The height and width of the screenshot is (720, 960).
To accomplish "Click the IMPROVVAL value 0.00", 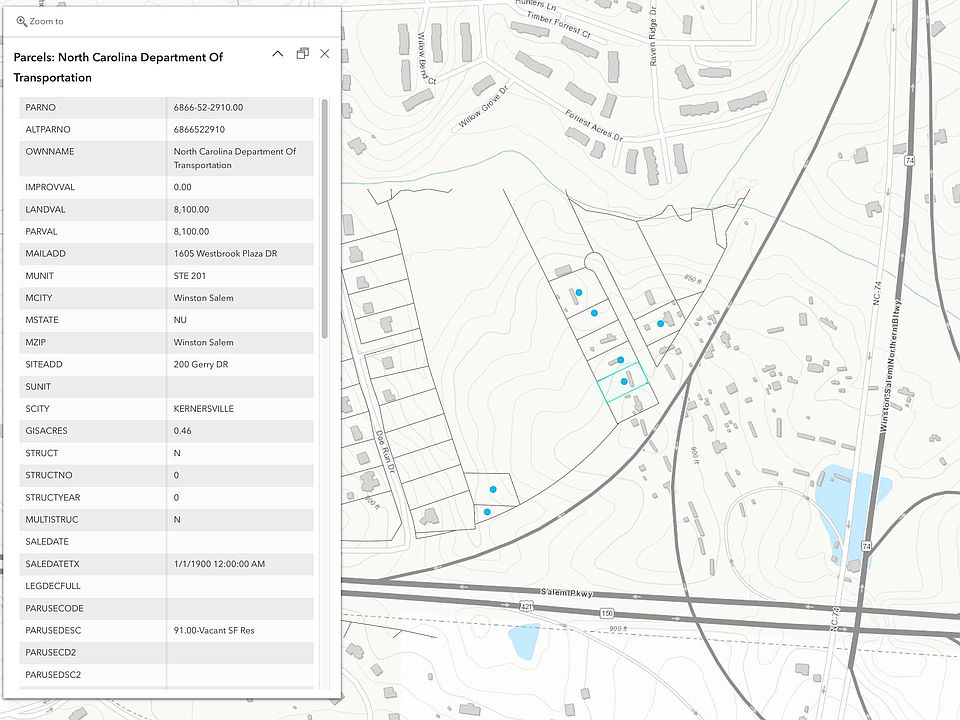I will (182, 187).
